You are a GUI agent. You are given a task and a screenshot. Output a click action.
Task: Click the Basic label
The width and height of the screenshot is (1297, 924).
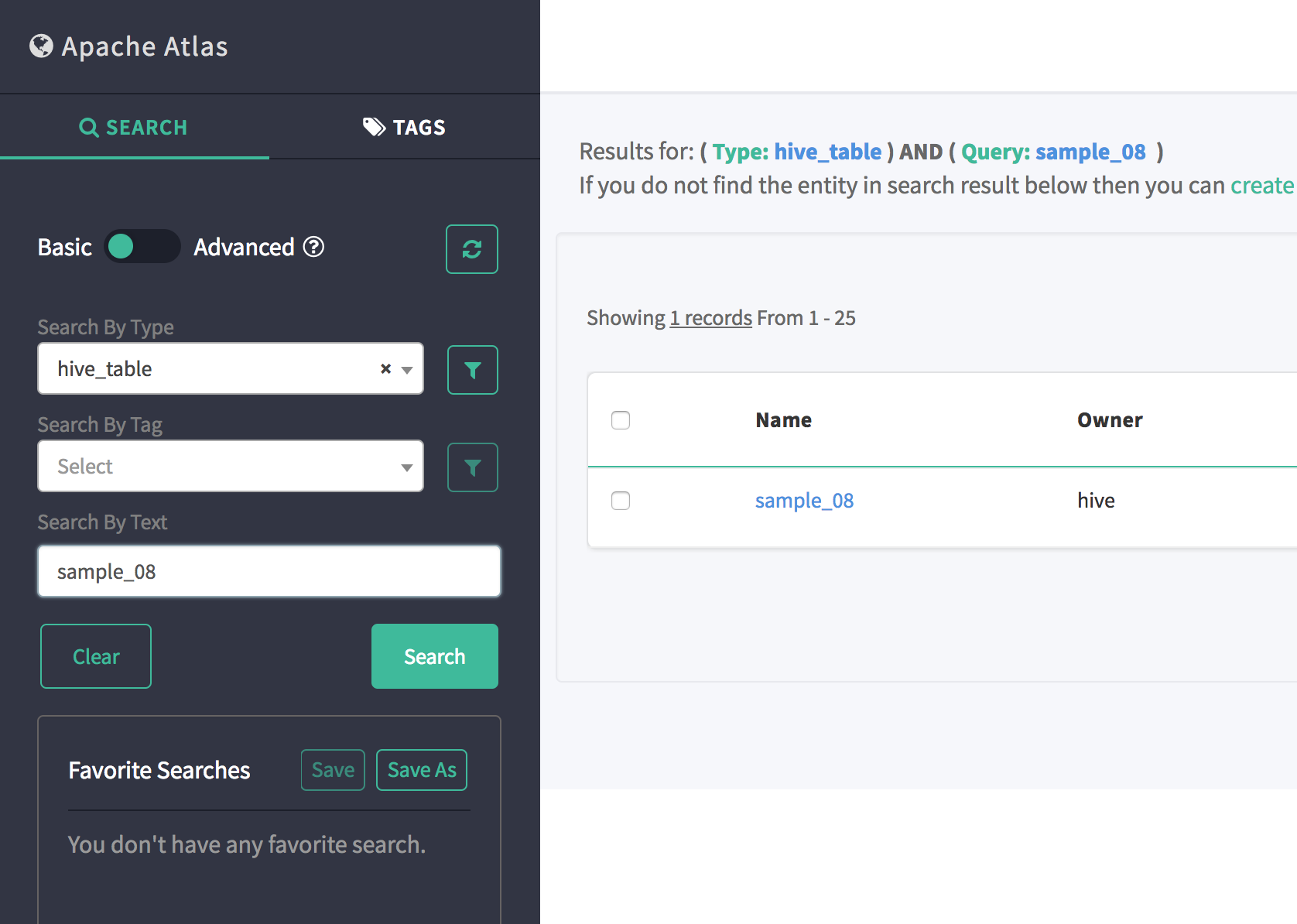click(x=65, y=247)
